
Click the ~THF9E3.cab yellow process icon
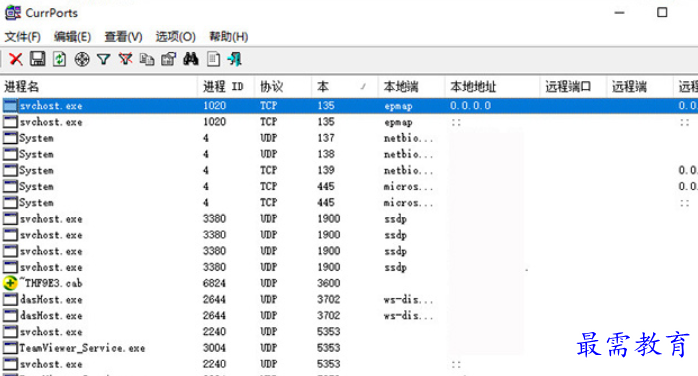pyautogui.click(x=10, y=283)
